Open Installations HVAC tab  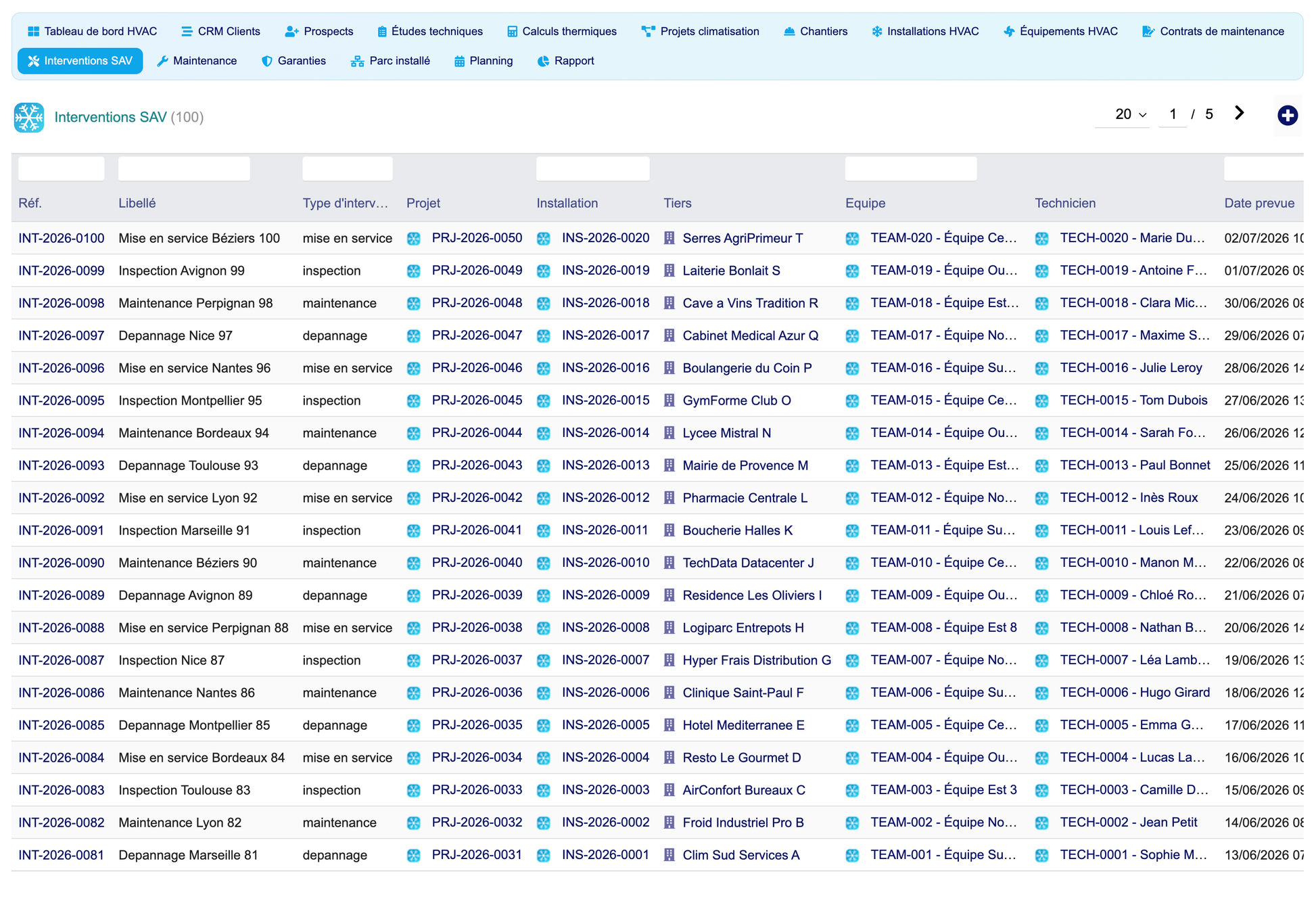[925, 31]
